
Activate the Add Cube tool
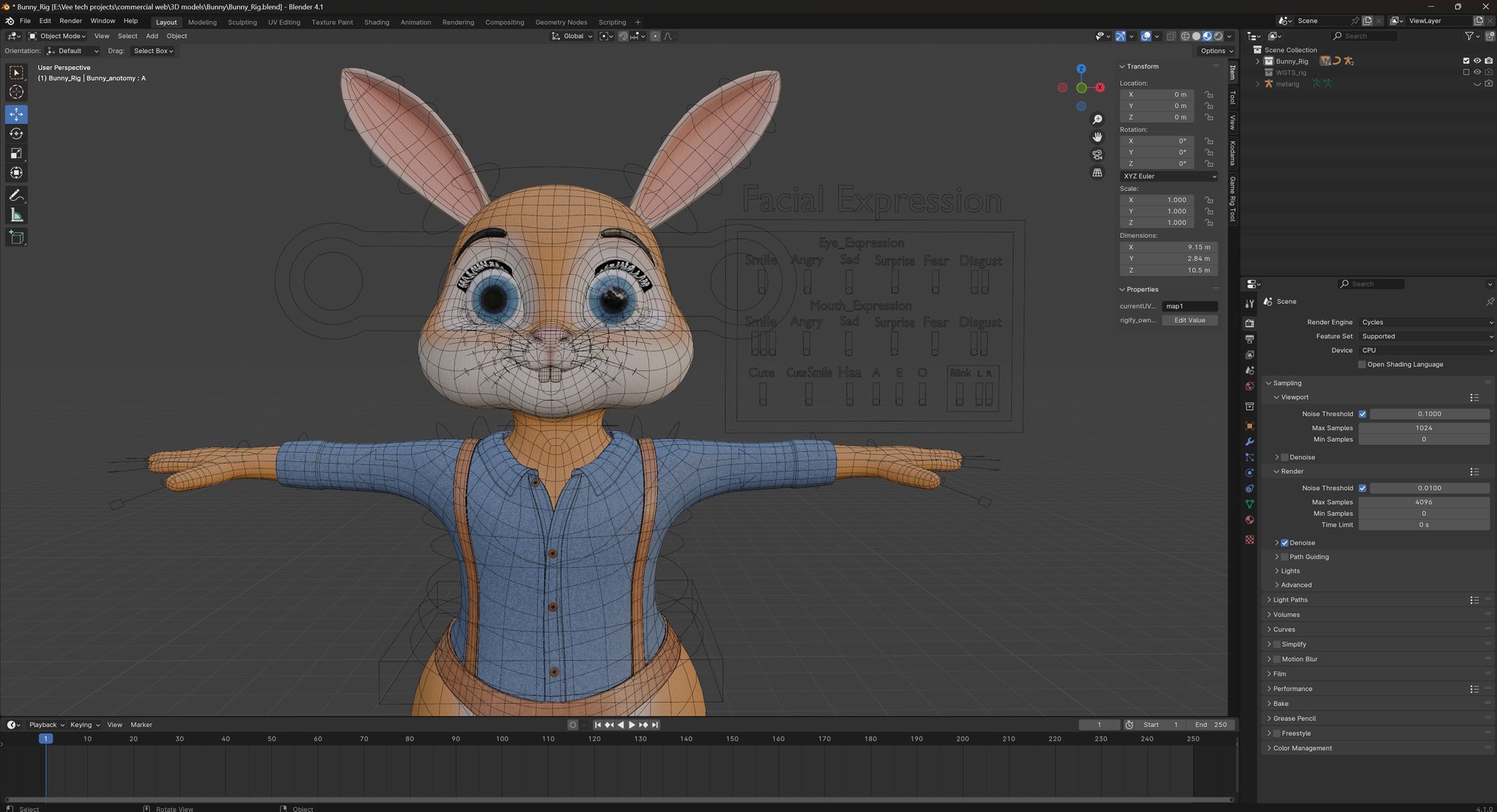pos(16,238)
